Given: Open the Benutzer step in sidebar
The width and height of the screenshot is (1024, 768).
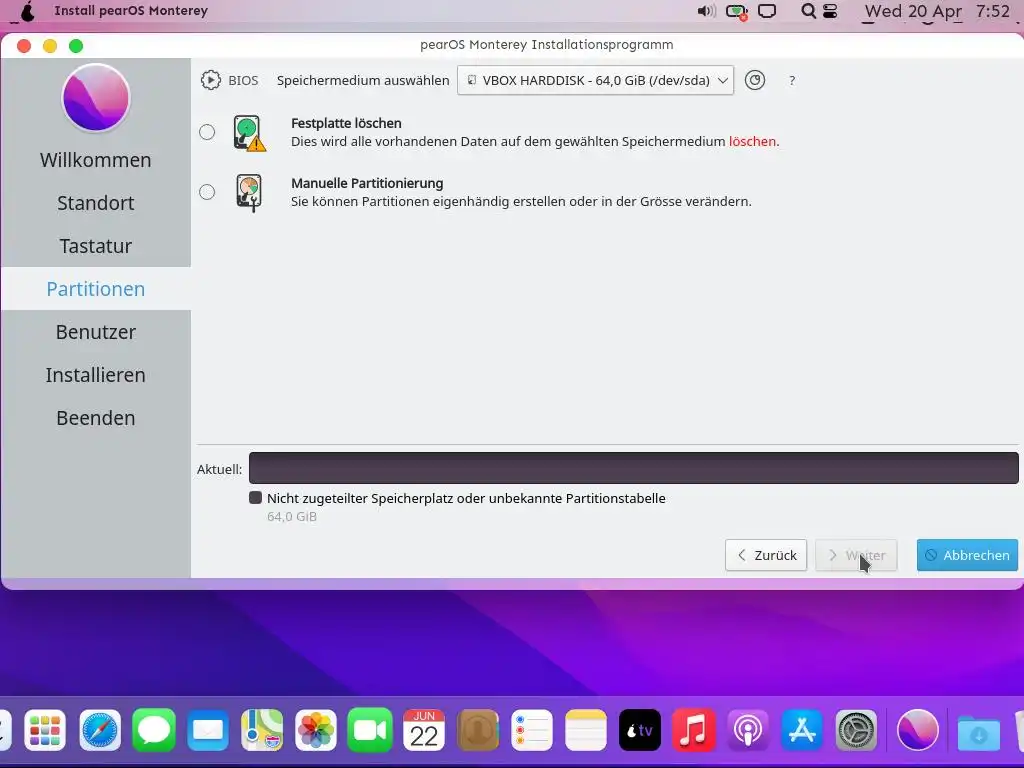Looking at the screenshot, I should point(95,332).
